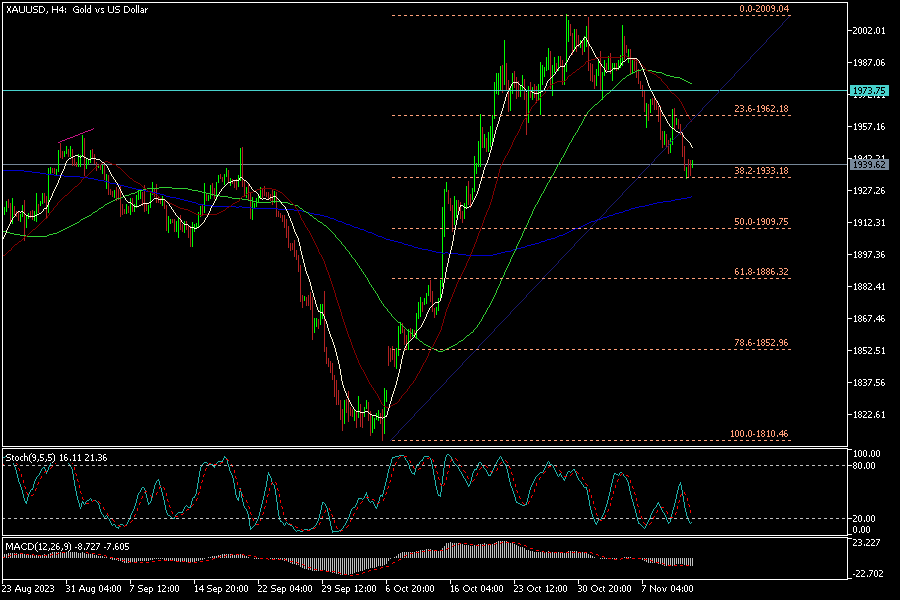
Task: Select the 0.0-2009.04 Fibonacci level label
Action: [763, 9]
